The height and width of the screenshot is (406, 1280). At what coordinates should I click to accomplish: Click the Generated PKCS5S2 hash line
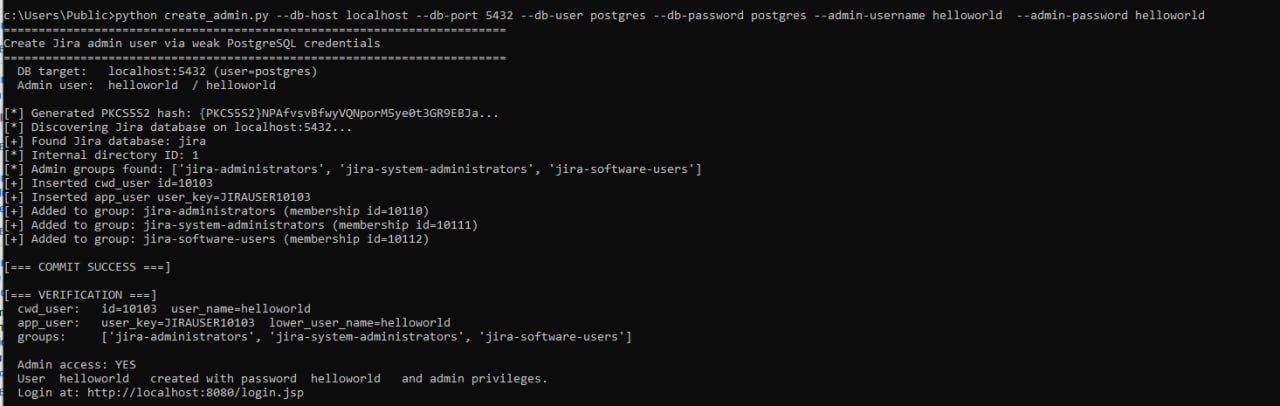(259, 114)
